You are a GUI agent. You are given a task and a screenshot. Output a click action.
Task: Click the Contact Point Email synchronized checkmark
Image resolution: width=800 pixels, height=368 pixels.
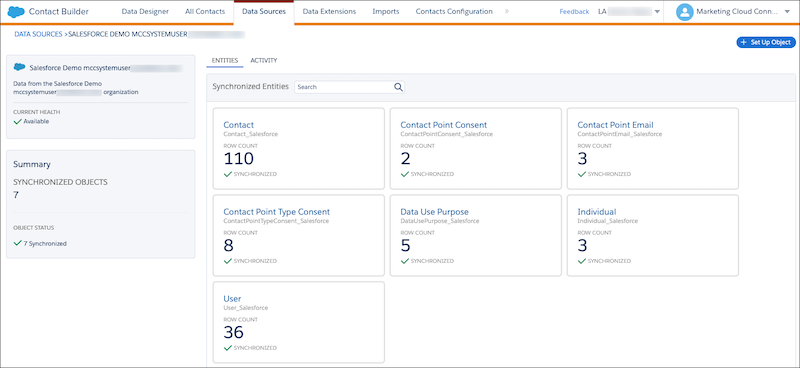tap(582, 174)
